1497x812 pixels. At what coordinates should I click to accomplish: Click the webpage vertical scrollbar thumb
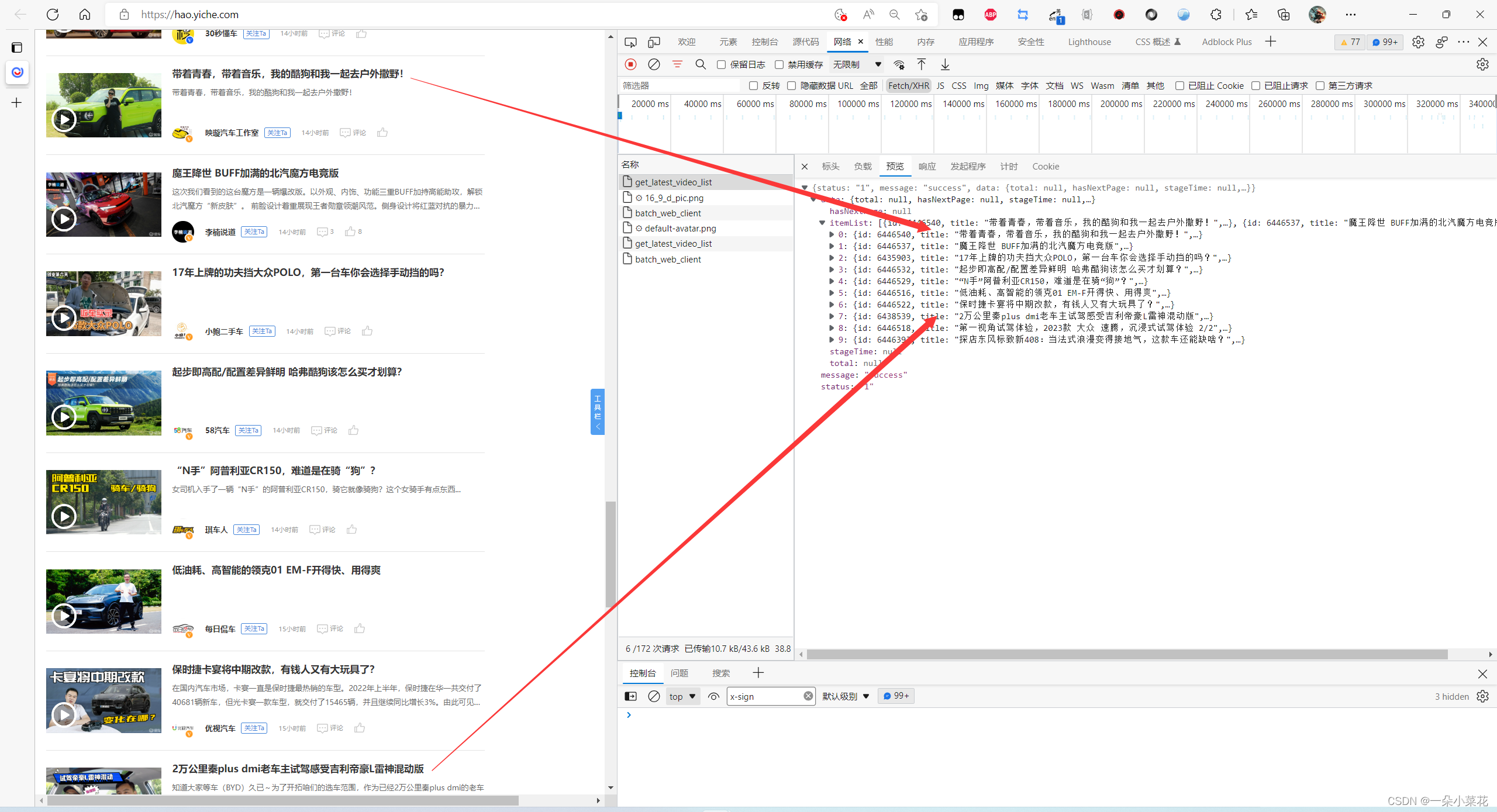610,554
